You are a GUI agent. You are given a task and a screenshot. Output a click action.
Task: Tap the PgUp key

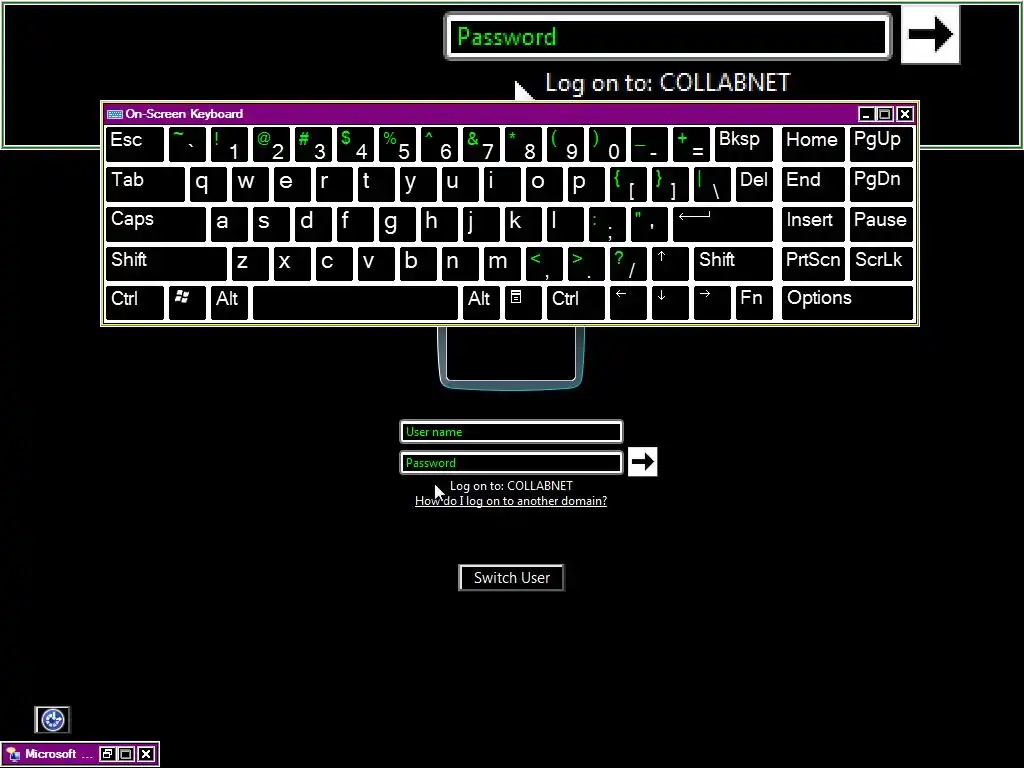pyautogui.click(x=882, y=144)
